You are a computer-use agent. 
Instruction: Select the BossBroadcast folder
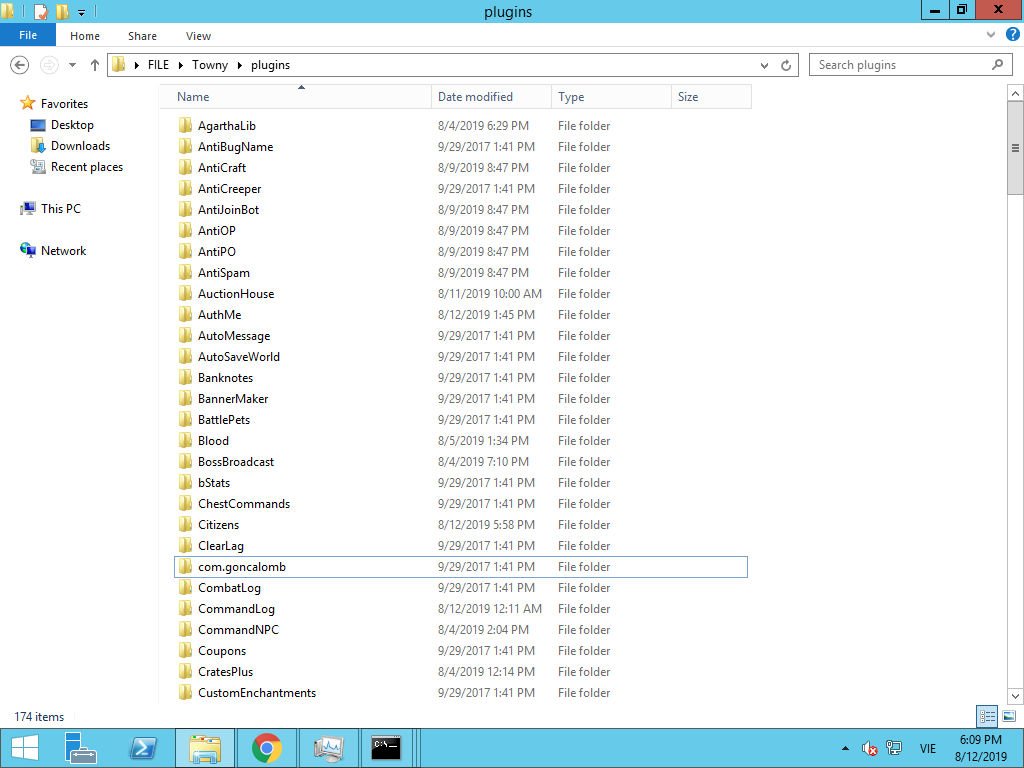pyautogui.click(x=460, y=462)
